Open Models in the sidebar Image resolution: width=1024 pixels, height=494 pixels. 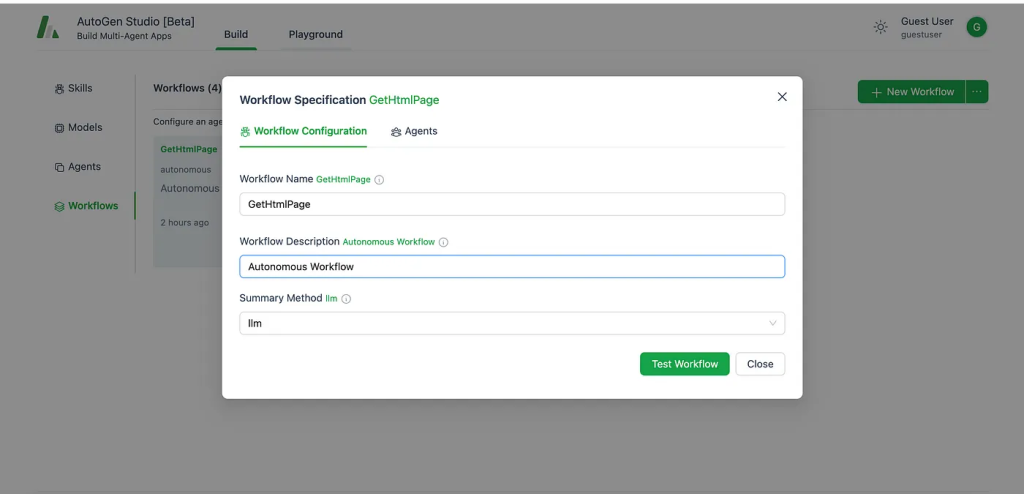(x=78, y=127)
